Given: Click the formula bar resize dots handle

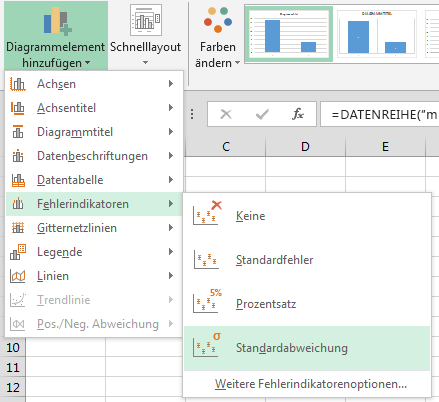Looking at the screenshot, I should click(192, 114).
